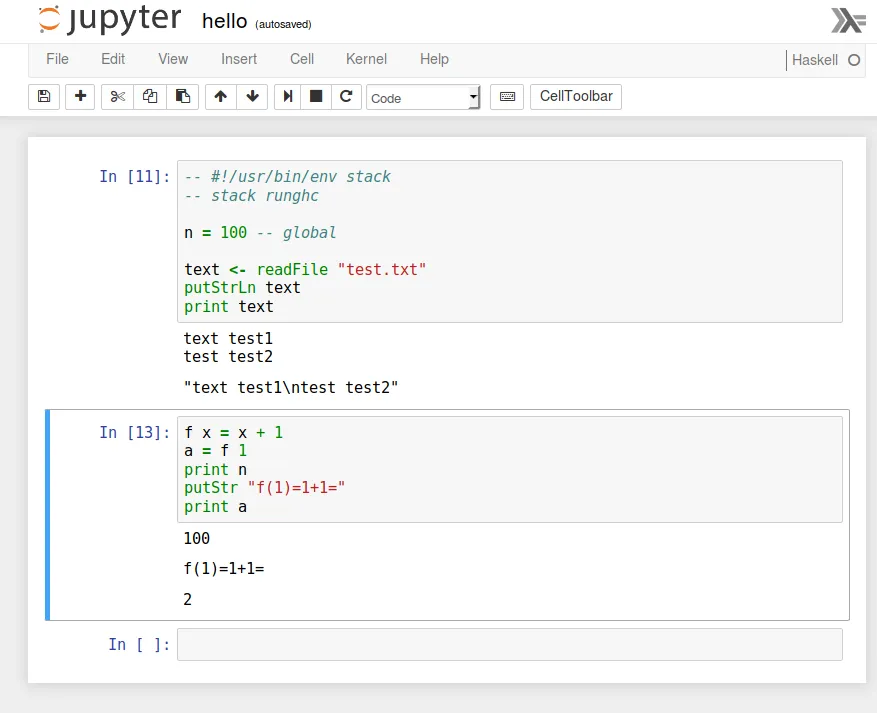Click the a = f 1 line

(215, 451)
